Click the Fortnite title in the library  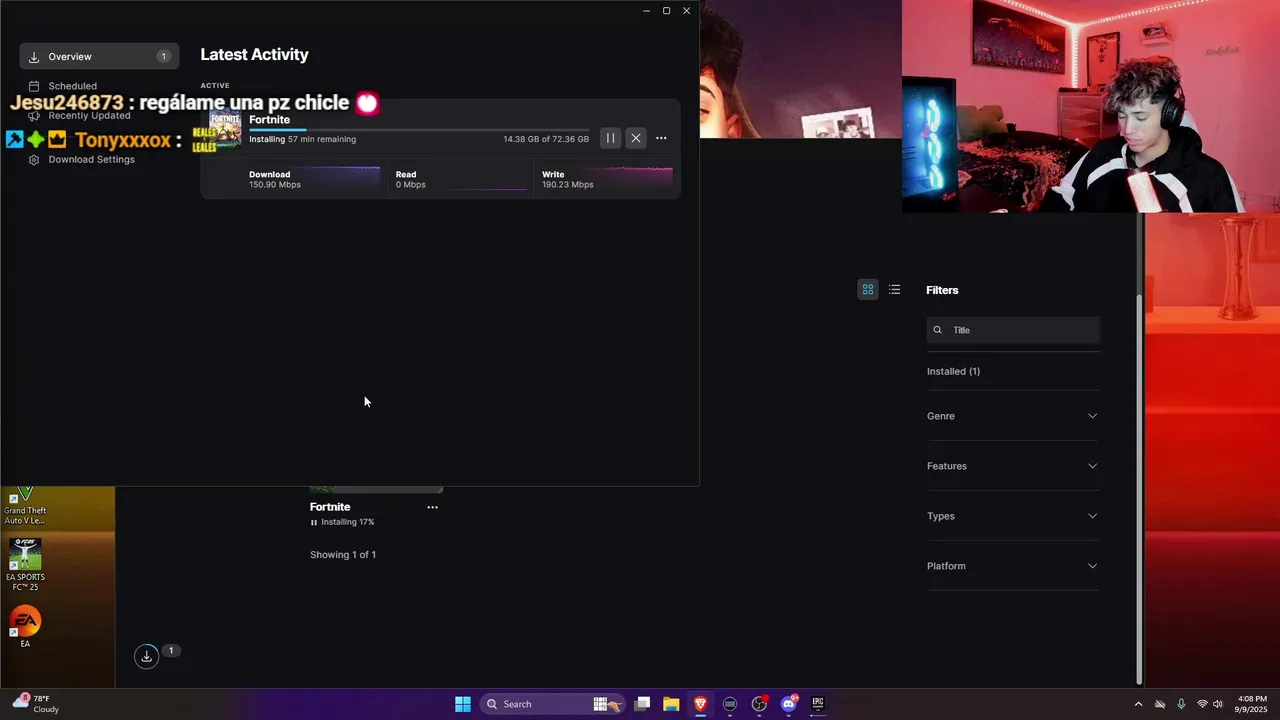click(x=330, y=507)
